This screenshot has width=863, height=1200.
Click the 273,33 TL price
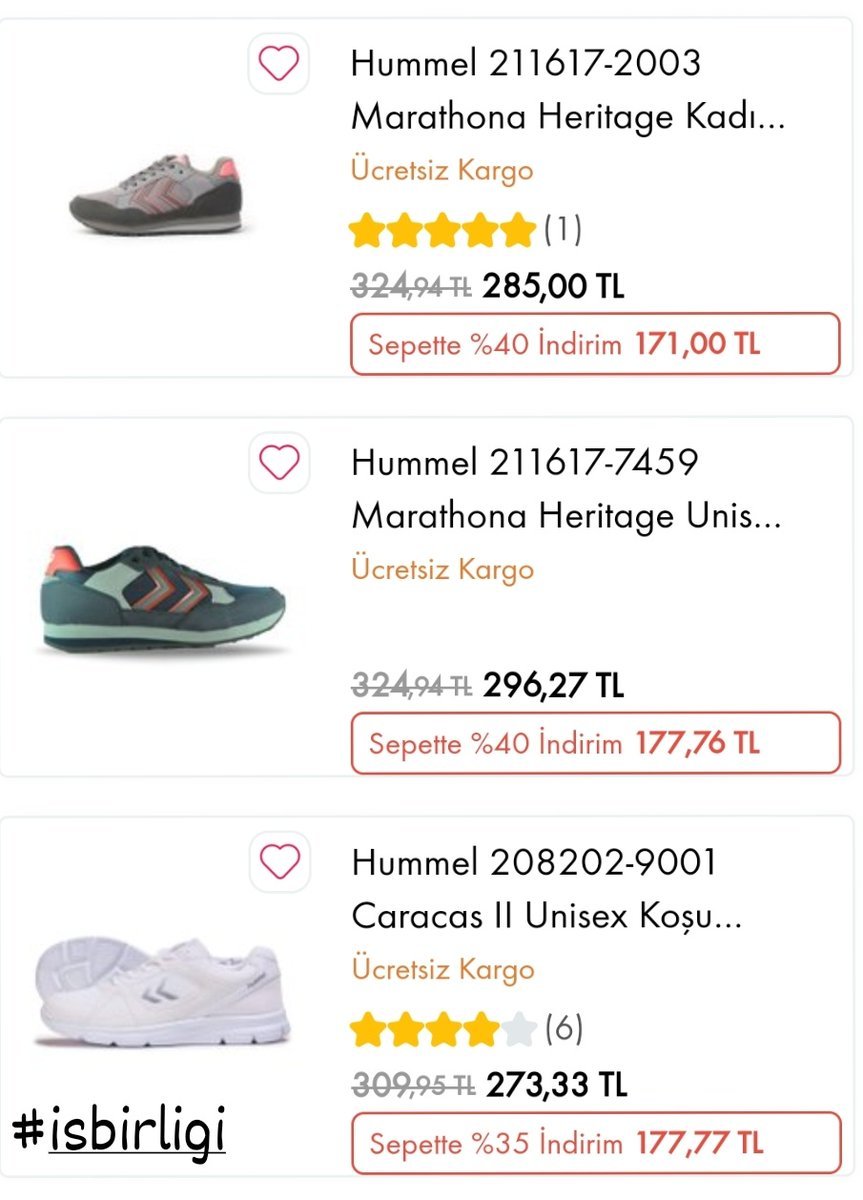[556, 1086]
